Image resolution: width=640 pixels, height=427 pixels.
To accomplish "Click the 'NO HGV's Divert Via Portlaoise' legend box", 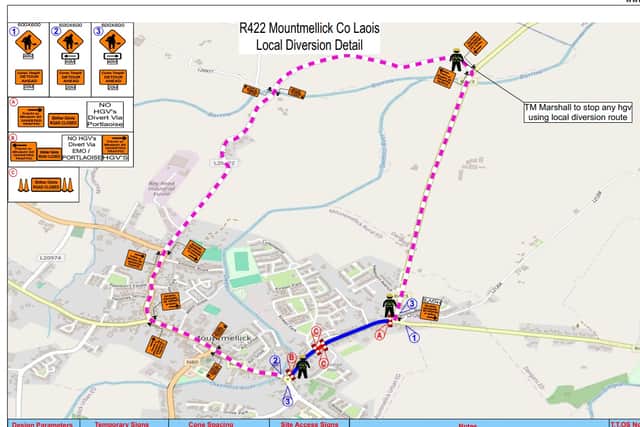I will point(105,115).
